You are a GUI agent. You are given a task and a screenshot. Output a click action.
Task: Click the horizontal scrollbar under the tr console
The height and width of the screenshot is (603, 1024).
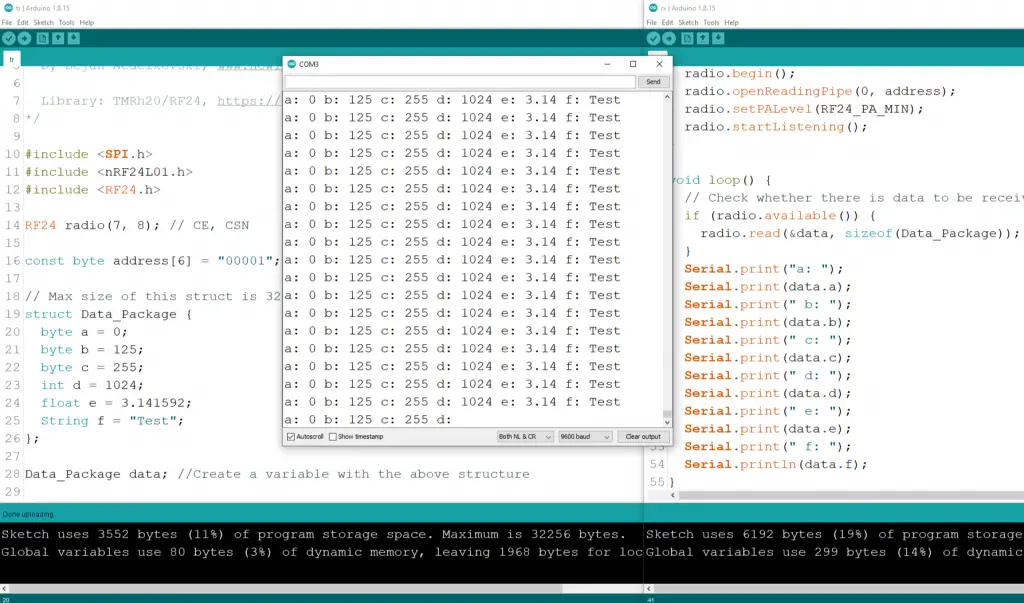(300, 589)
